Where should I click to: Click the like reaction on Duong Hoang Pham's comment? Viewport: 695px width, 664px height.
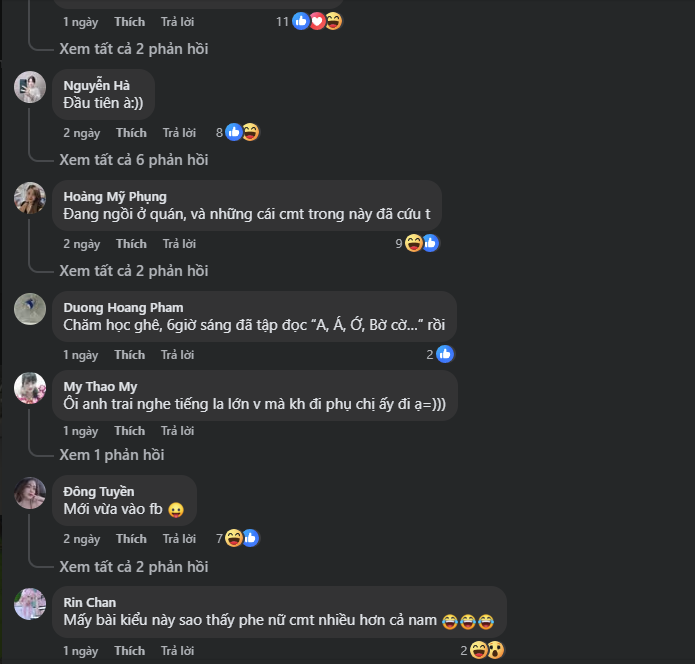(445, 354)
